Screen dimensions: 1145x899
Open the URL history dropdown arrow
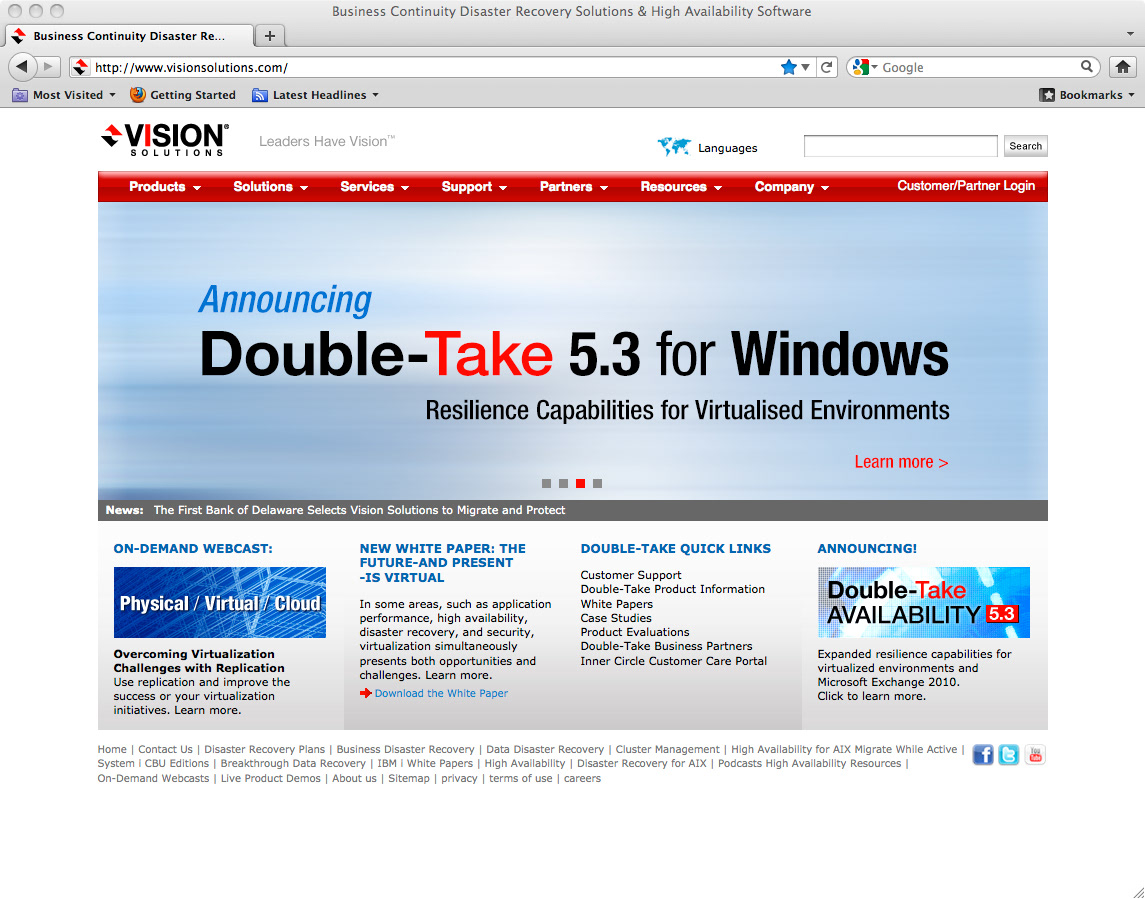(x=805, y=67)
